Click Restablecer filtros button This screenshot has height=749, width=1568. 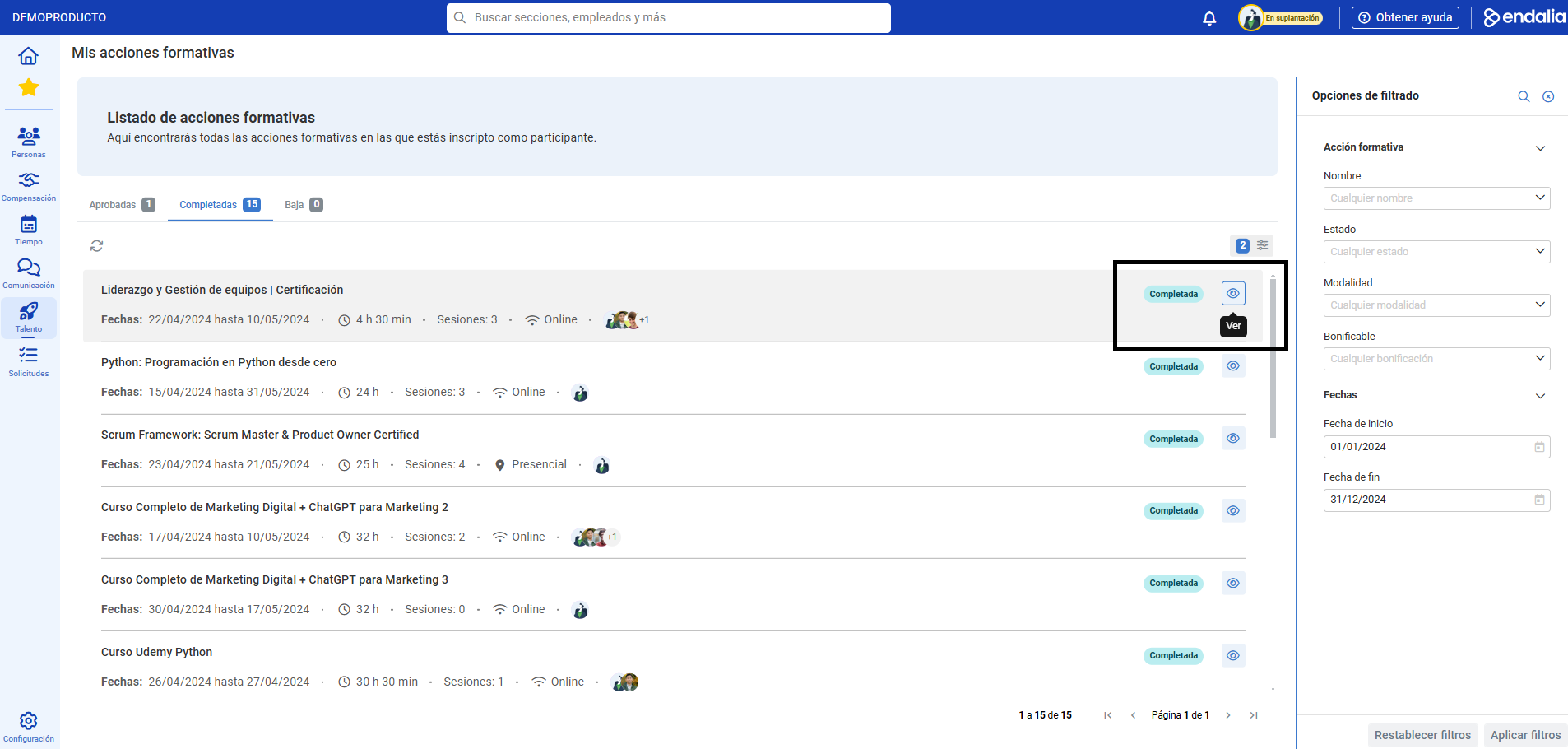coord(1422,735)
